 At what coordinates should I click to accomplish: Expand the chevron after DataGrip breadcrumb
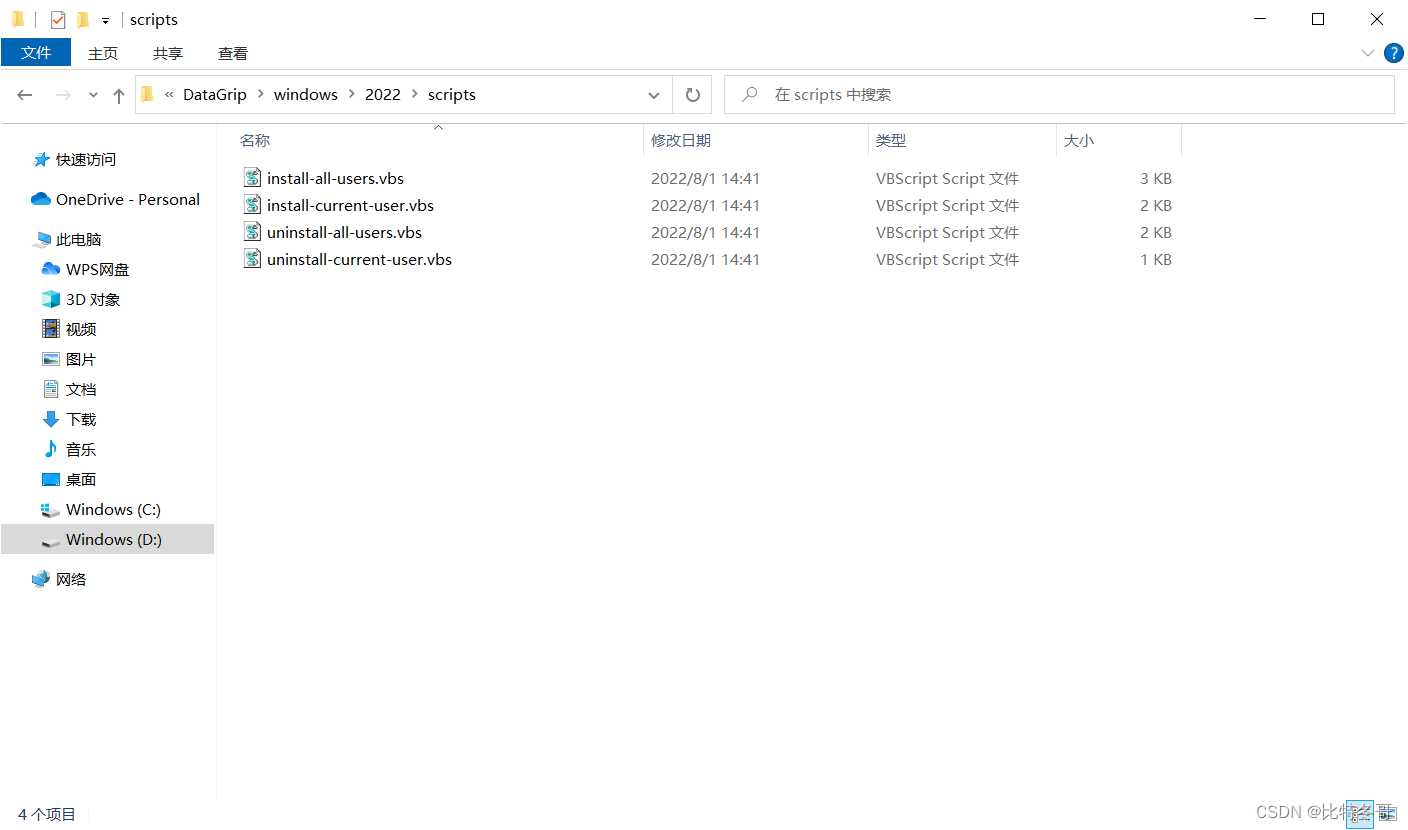[x=261, y=95]
